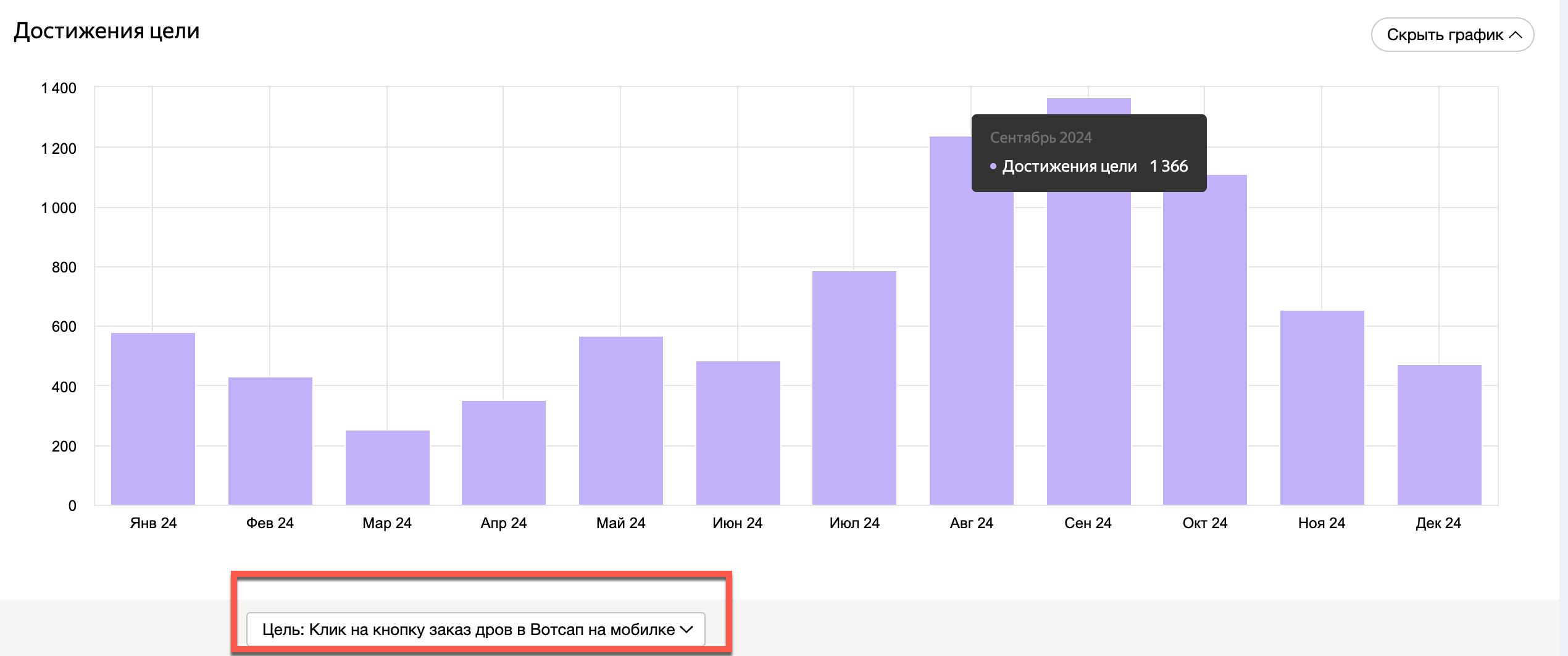Click the Апр 24 bar
Viewport: 1568px width, 656px height.
(x=504, y=453)
